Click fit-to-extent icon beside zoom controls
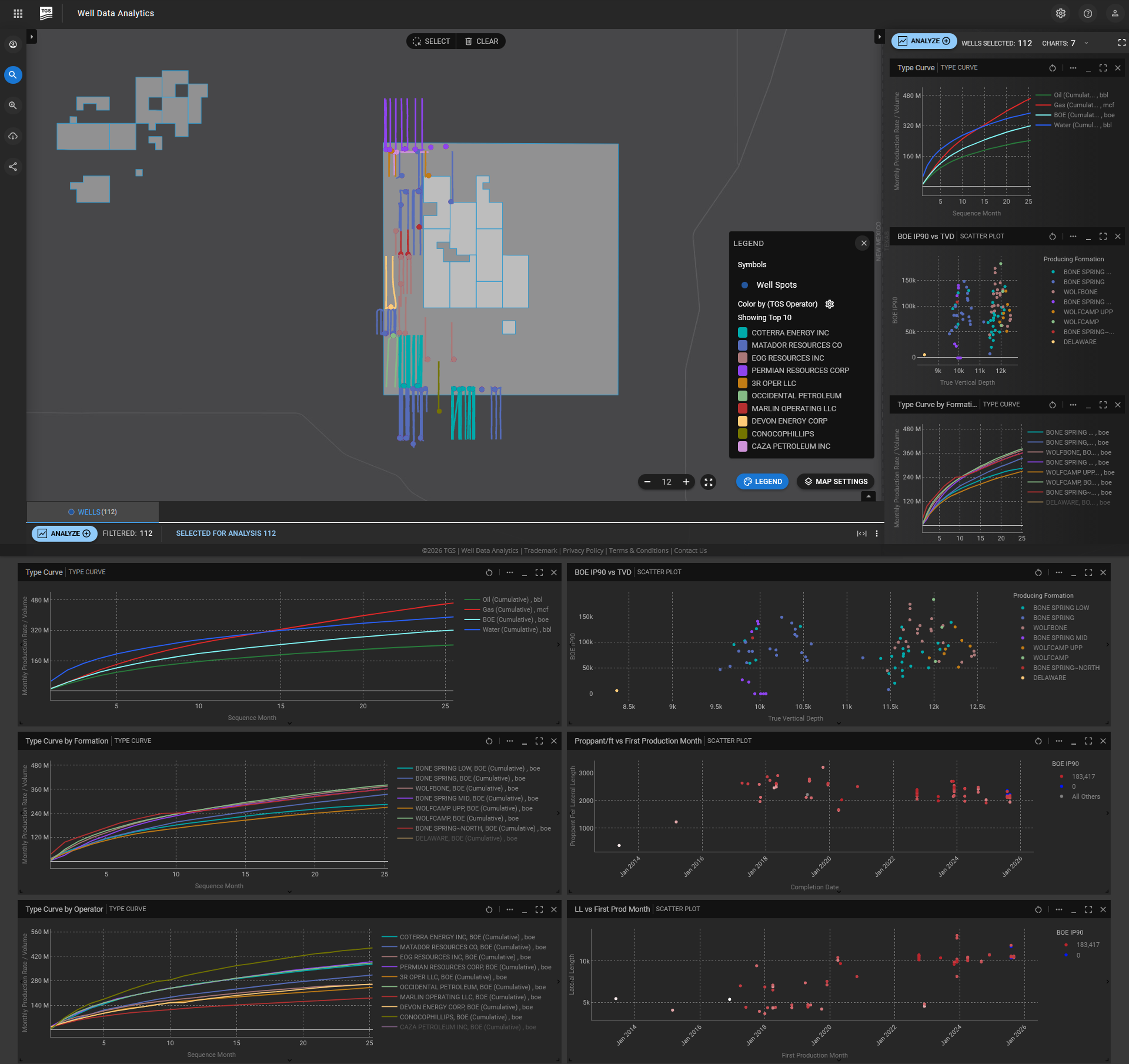Image resolution: width=1129 pixels, height=1064 pixels. pos(708,482)
